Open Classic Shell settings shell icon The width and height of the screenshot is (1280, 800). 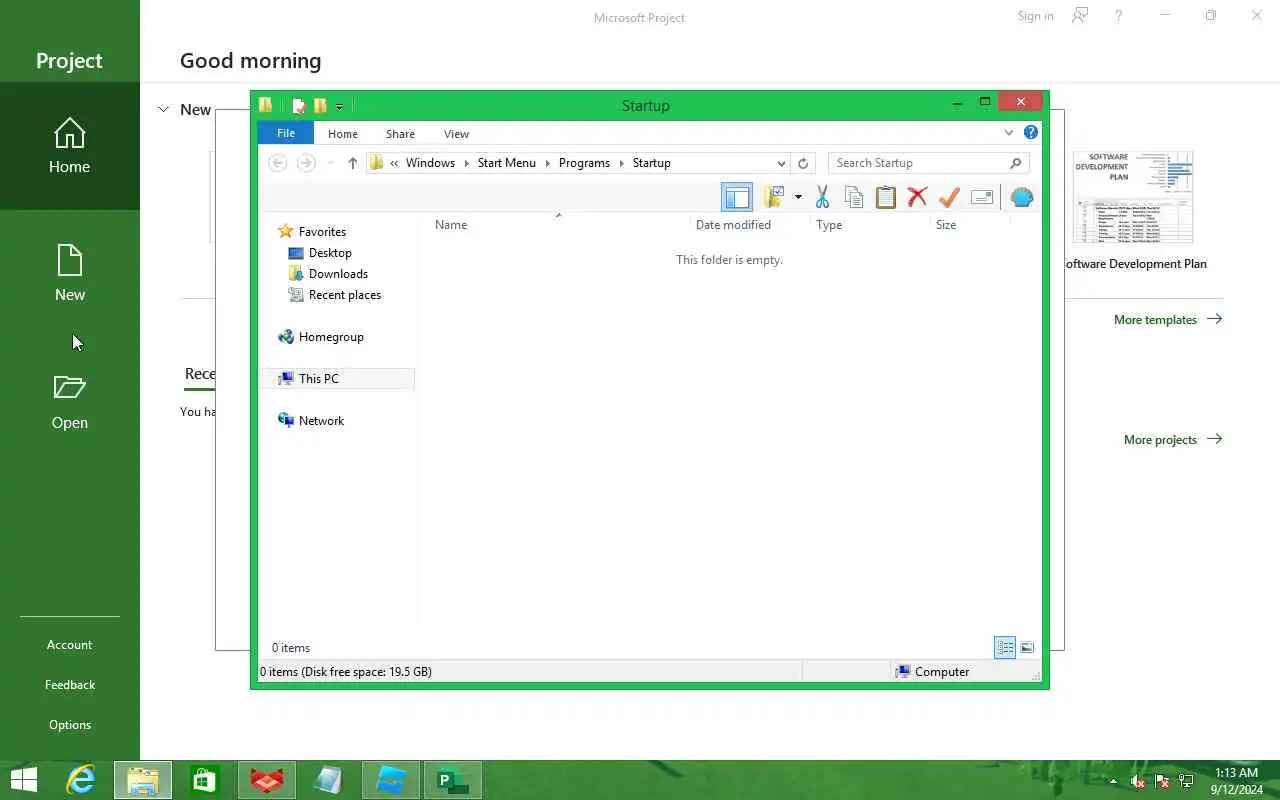1022,197
